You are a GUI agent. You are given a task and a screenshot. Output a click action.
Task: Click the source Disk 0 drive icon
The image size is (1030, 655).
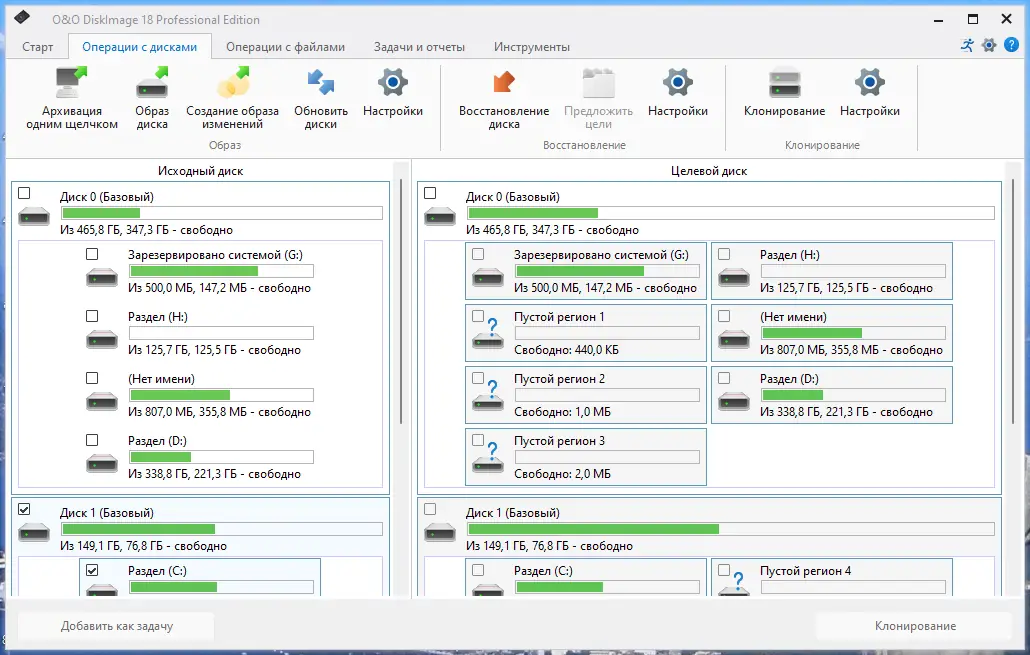point(34,216)
